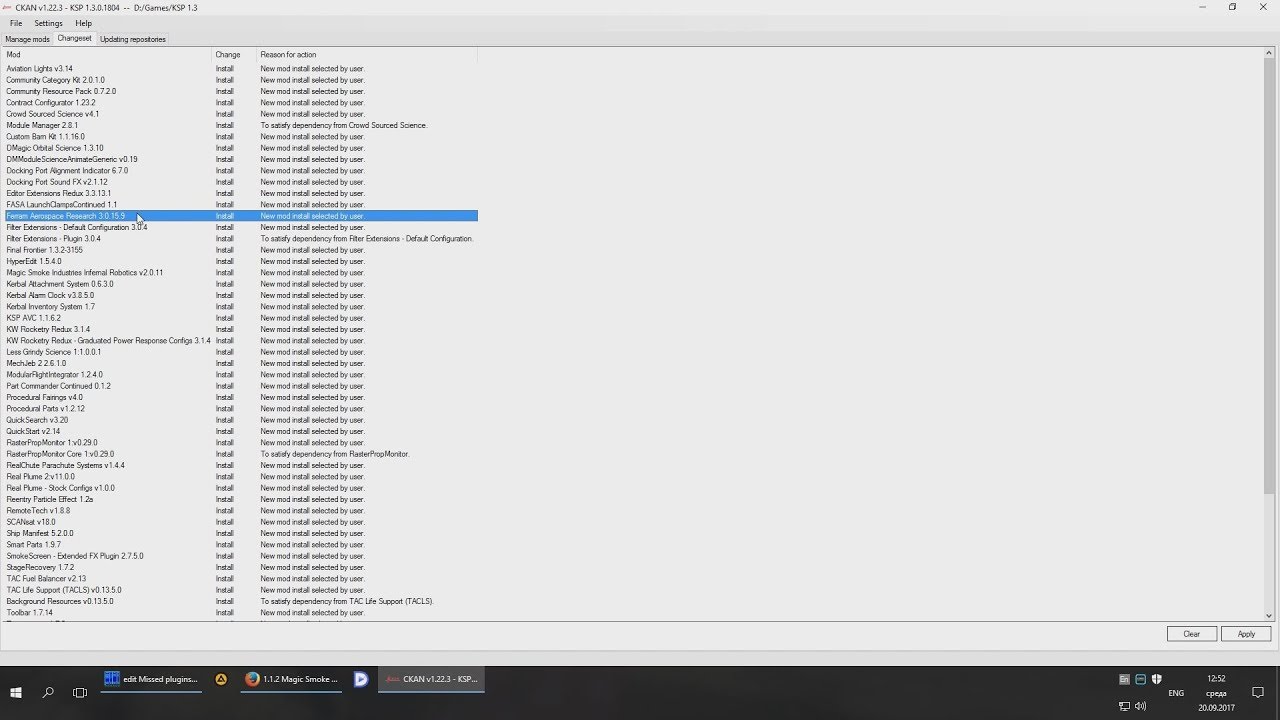
Task: Switch to the 'edit Missed plugins' taskbar window
Action: pyautogui.click(x=151, y=679)
